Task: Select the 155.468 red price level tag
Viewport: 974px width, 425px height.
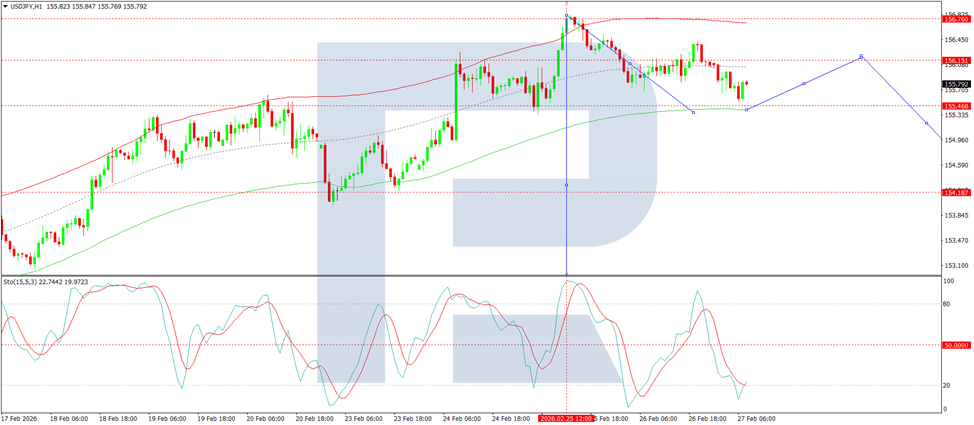Action: point(956,105)
